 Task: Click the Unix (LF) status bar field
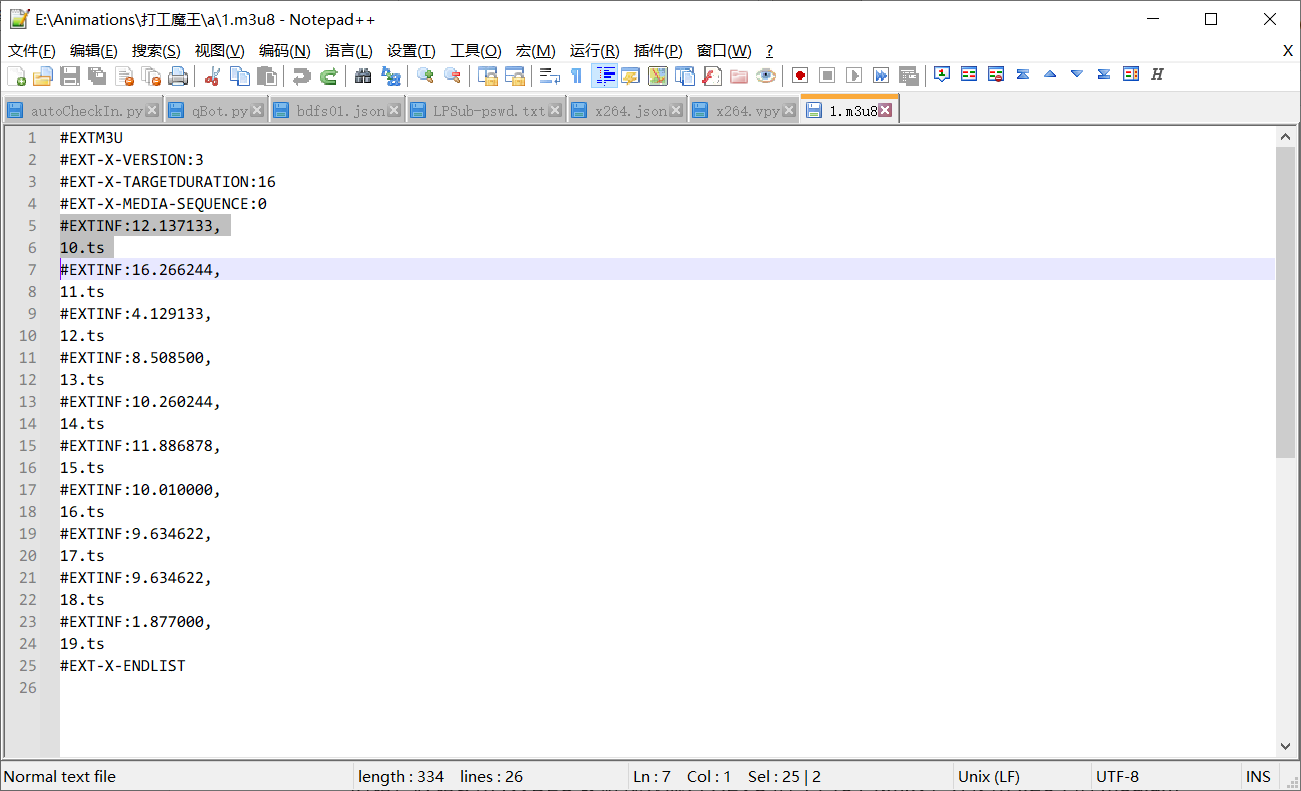coord(1021,776)
